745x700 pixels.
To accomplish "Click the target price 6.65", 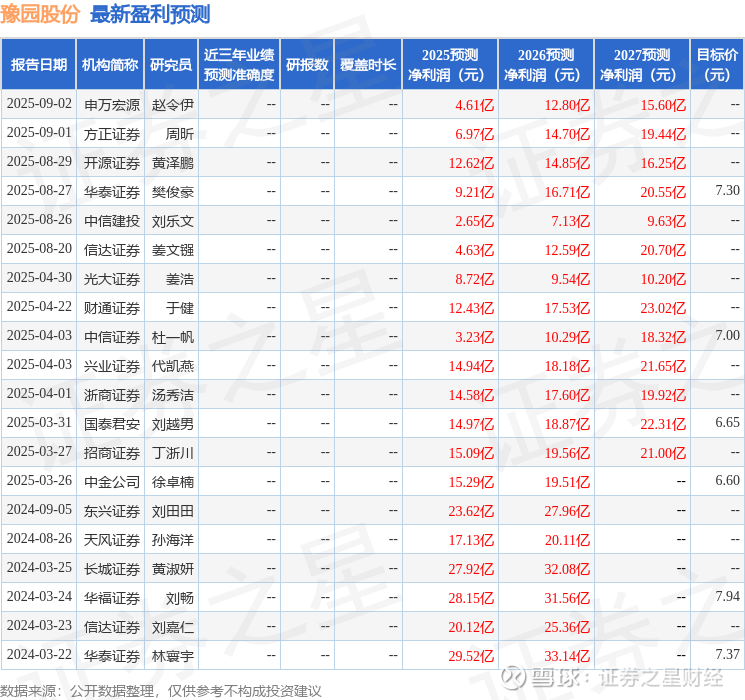I will tap(727, 422).
